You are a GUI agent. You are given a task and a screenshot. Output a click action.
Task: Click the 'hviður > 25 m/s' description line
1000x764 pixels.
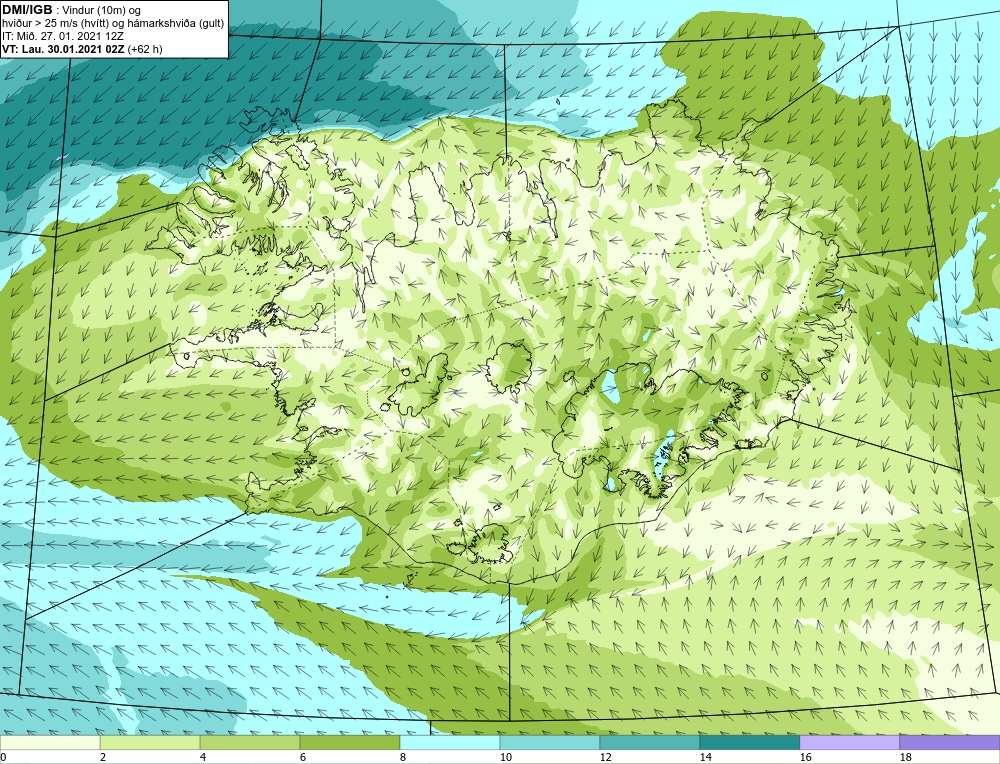[113, 24]
